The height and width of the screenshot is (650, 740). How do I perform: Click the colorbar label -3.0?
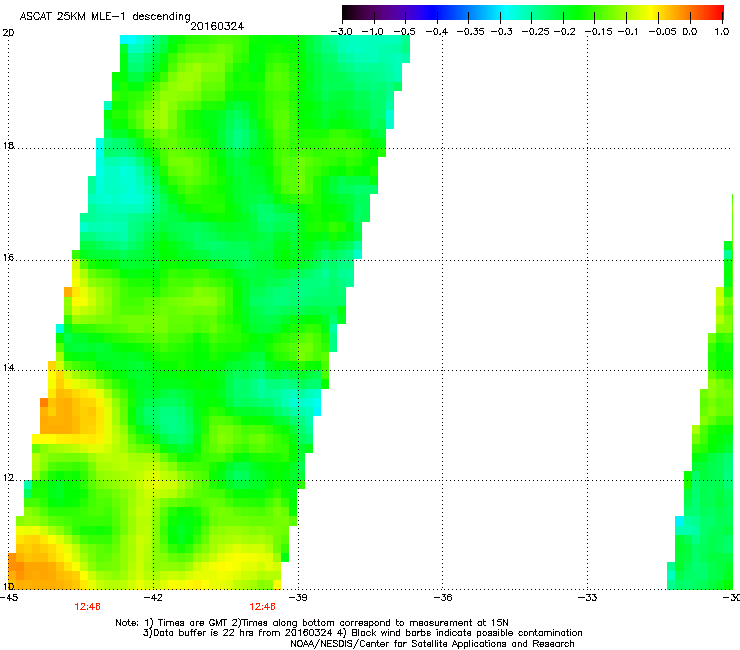point(341,32)
